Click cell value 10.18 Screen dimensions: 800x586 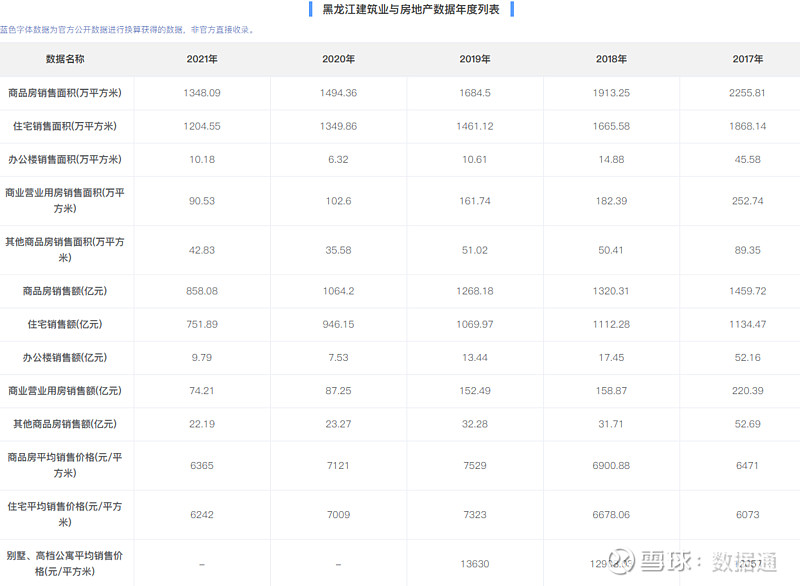(202, 159)
